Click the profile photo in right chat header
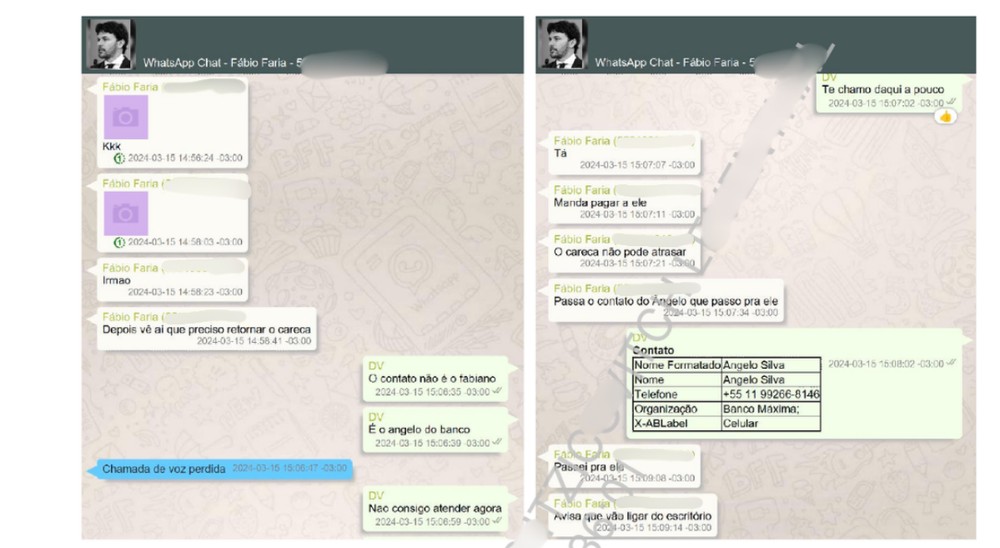Viewport: 1000px width, 548px height. click(x=562, y=43)
